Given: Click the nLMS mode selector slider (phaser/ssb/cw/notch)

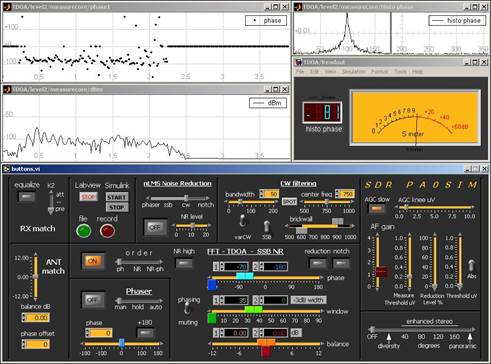Looking at the screenshot, I should point(177,198).
